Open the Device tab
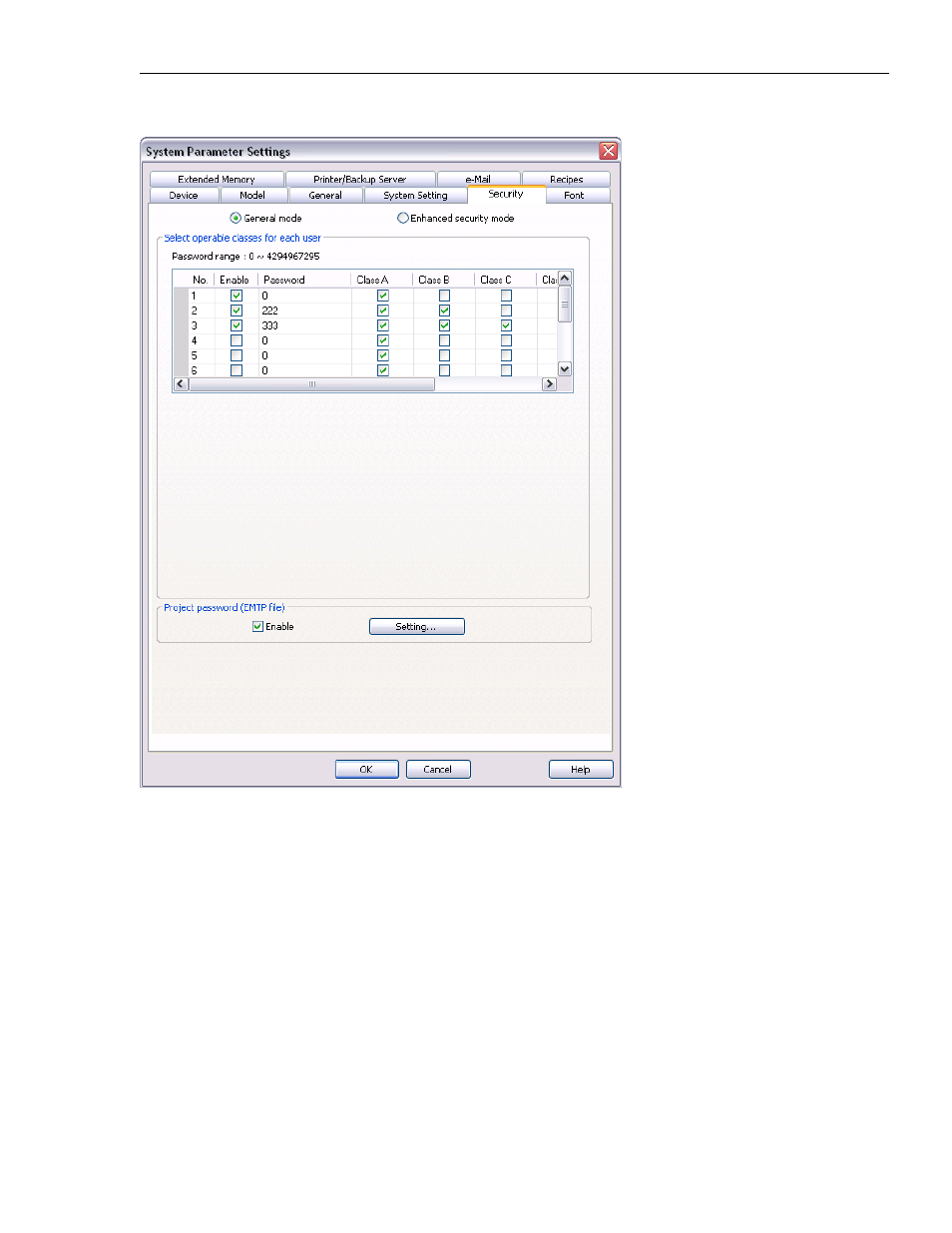This screenshot has height=1233, width=952. [184, 195]
